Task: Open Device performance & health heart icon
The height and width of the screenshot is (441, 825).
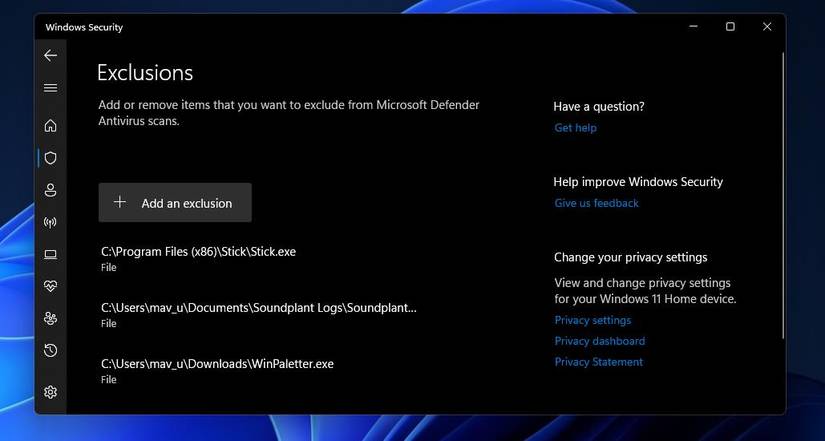Action: (51, 286)
